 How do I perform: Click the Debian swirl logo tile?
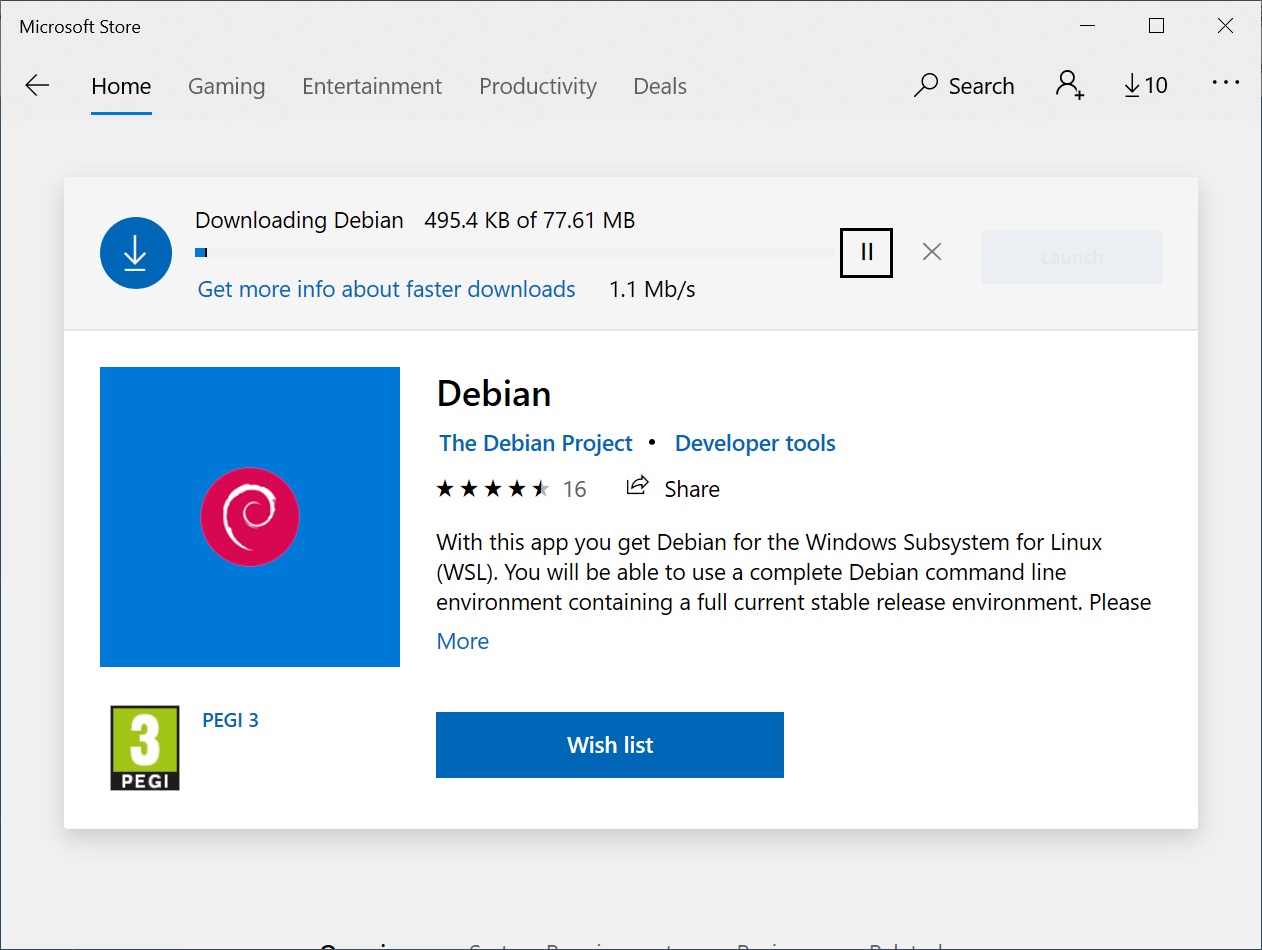(x=250, y=517)
